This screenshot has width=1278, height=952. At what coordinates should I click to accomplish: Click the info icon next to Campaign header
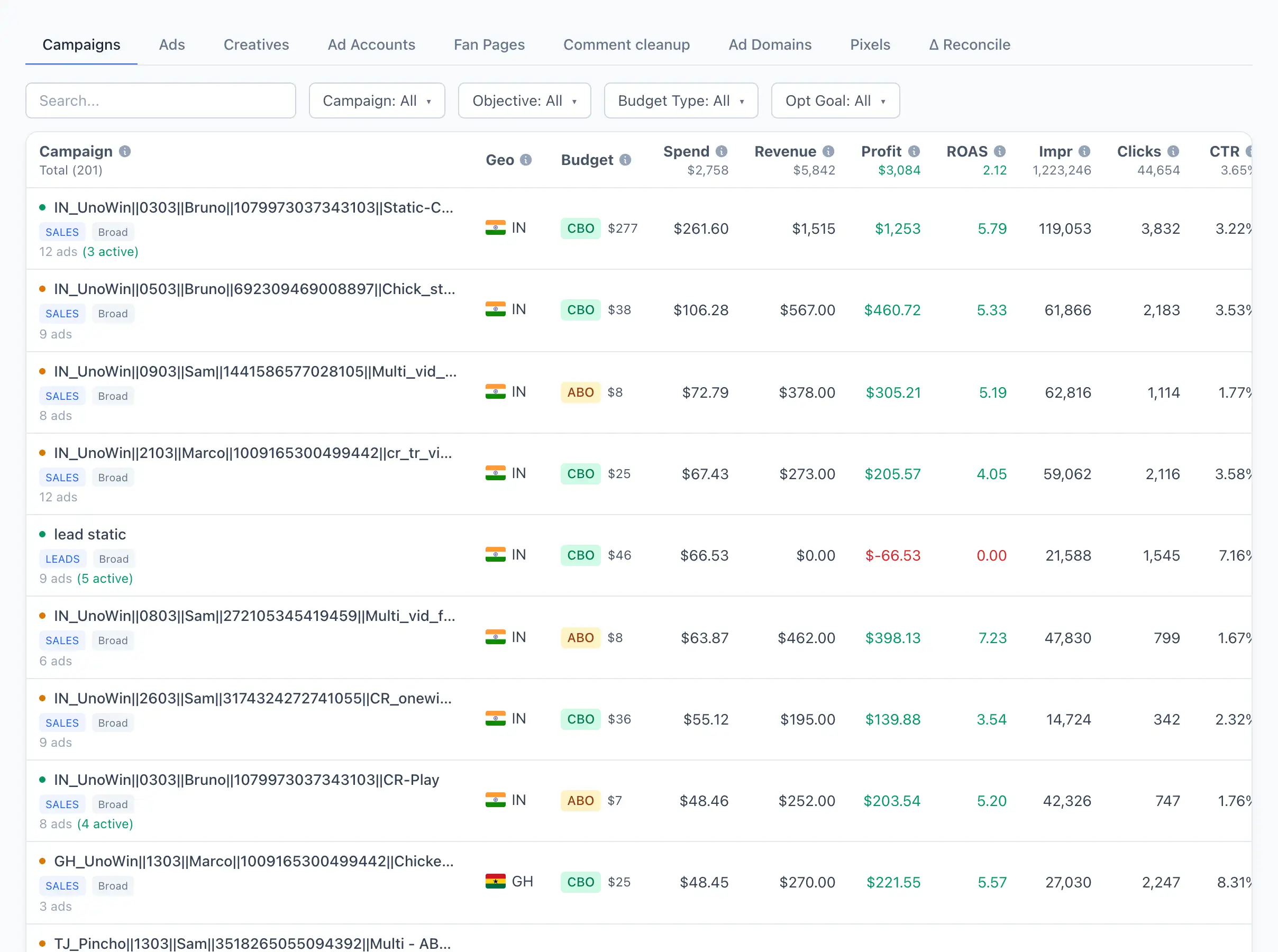125,152
